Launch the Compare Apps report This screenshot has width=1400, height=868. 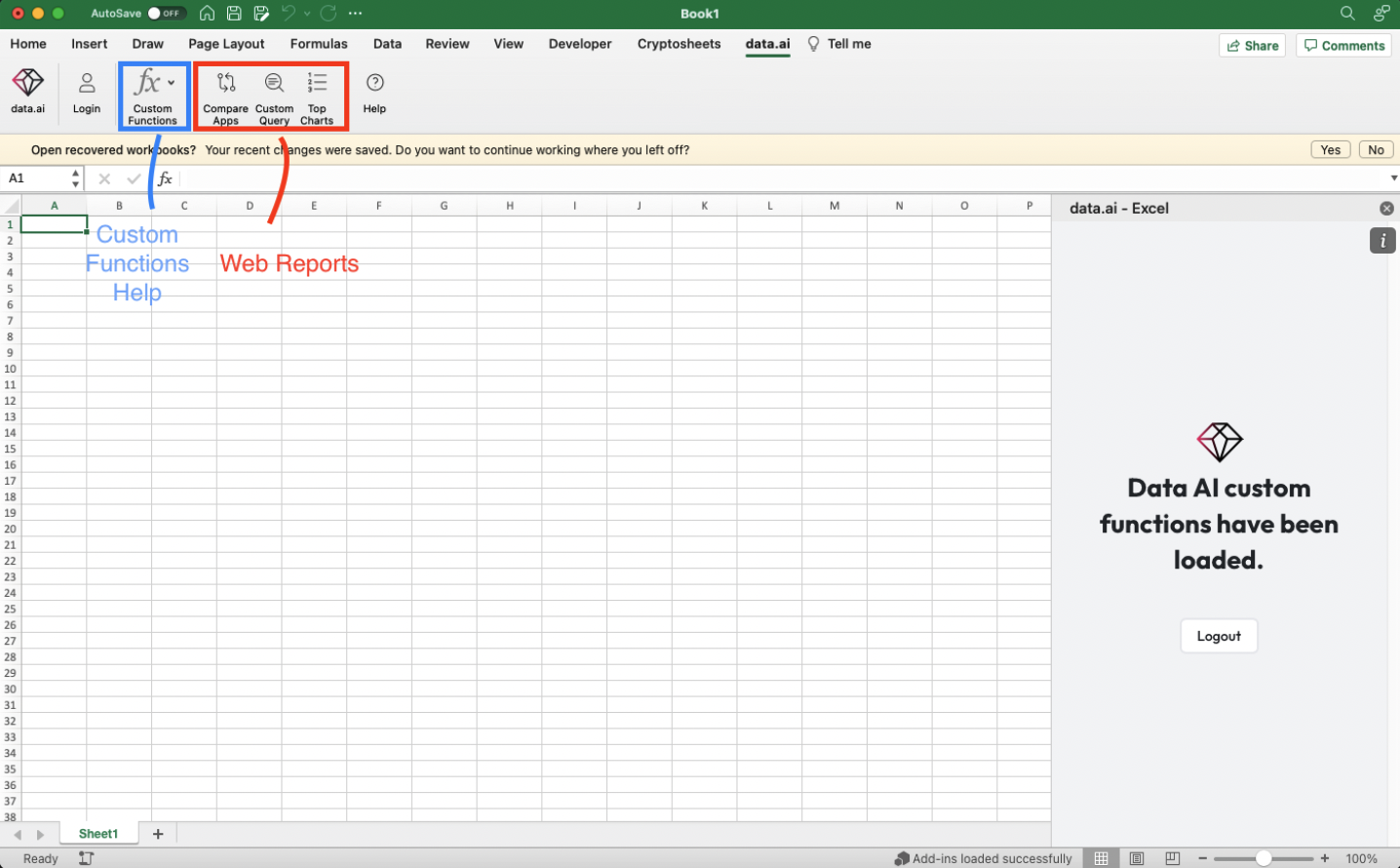coord(226,97)
